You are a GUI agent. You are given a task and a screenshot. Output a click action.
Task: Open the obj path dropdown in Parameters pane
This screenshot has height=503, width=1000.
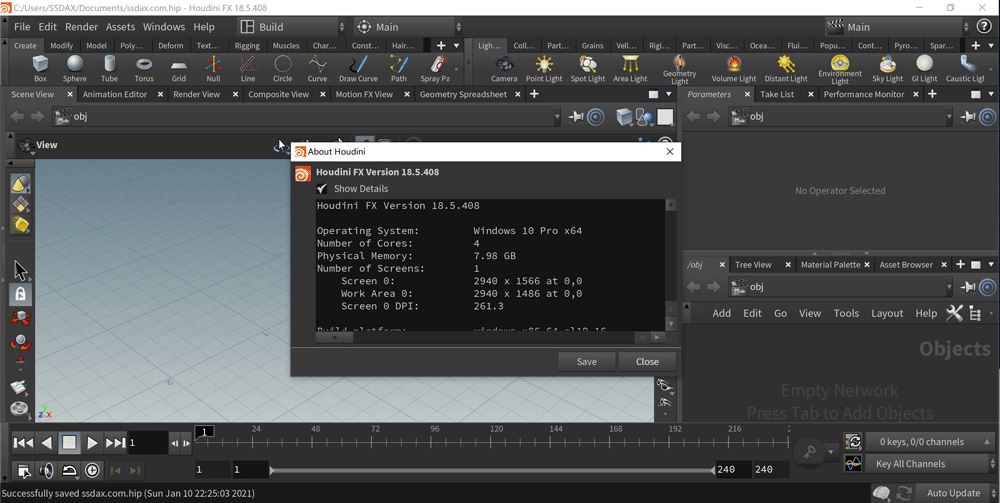[949, 117]
